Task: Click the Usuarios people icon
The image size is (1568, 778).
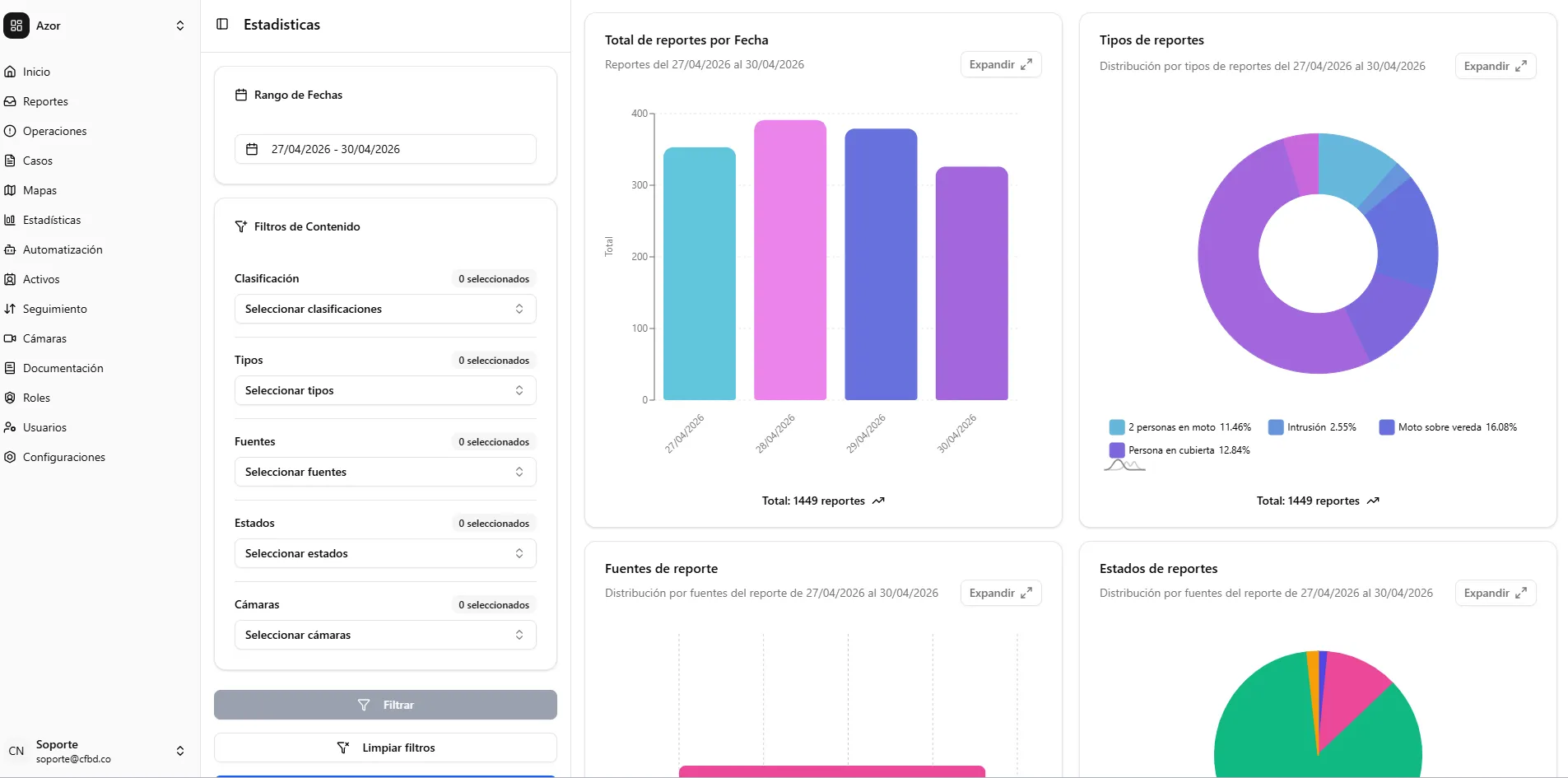Action: [x=10, y=427]
